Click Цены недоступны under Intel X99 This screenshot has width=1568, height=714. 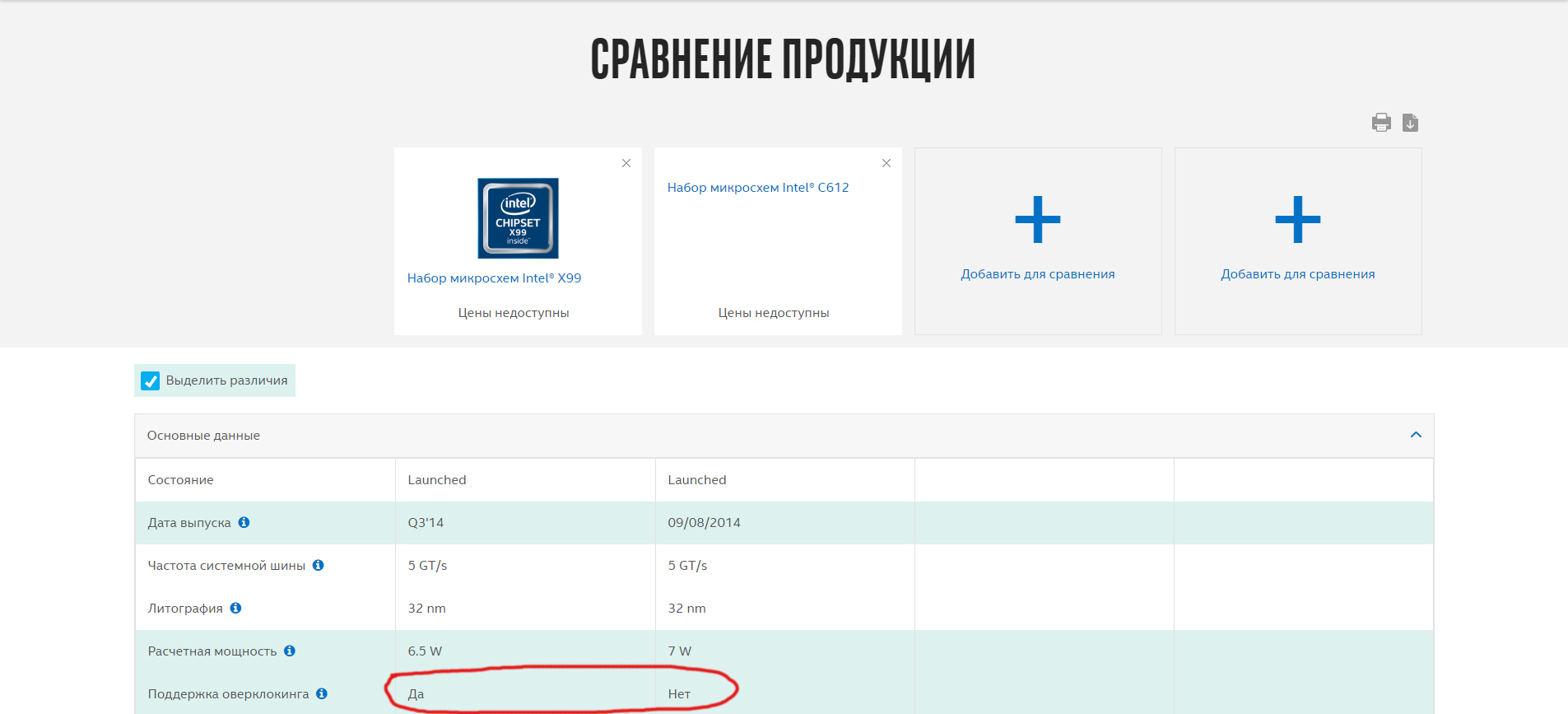514,313
